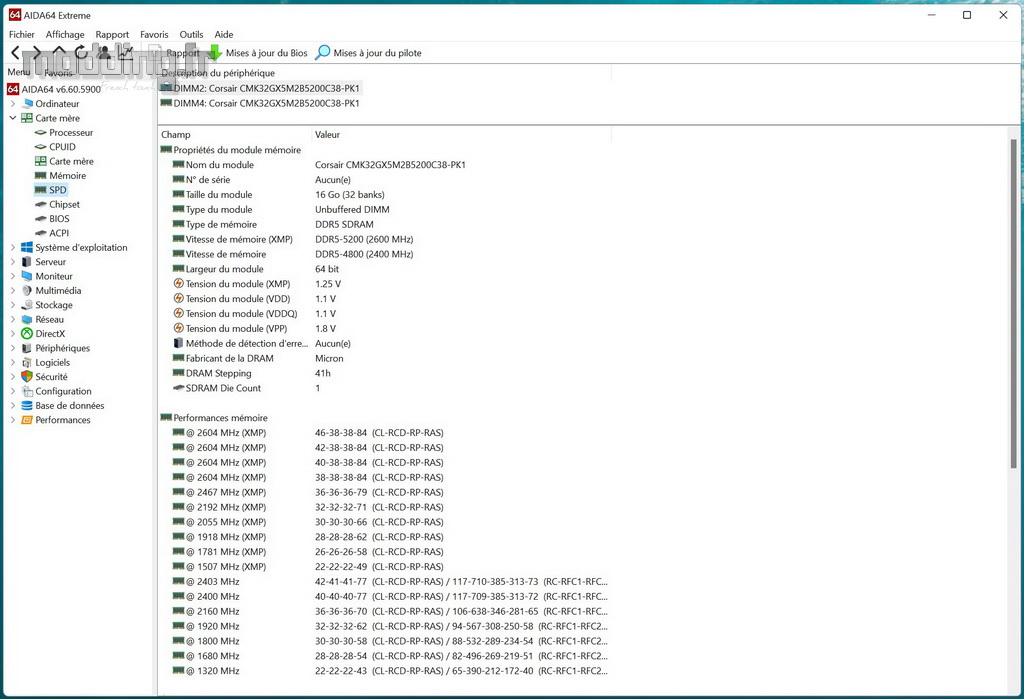The width and height of the screenshot is (1024, 699).
Task: Expand the Réseau tree node
Action: click(12, 319)
